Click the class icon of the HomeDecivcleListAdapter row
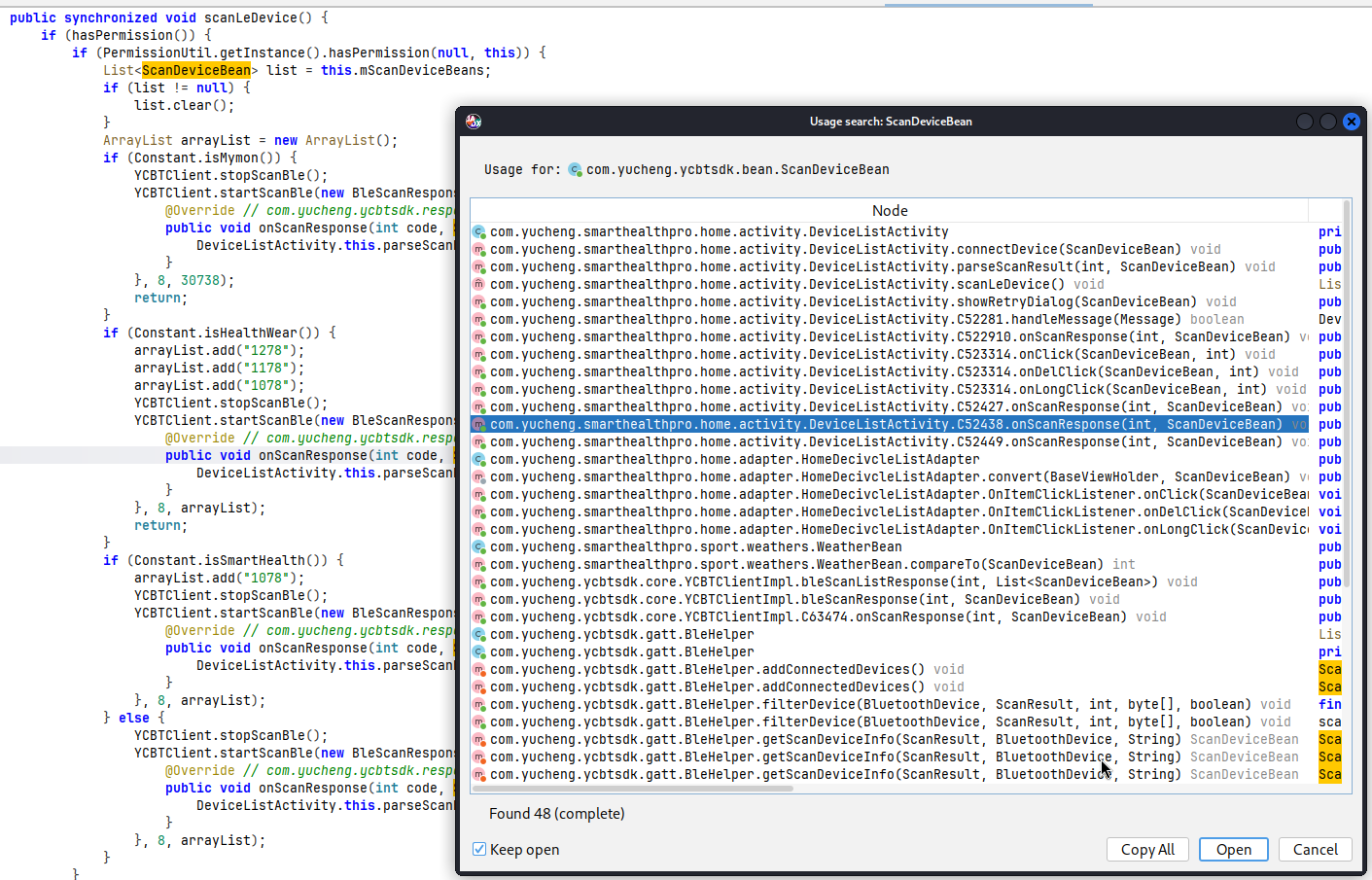Image resolution: width=1372 pixels, height=880 pixels. 479,459
